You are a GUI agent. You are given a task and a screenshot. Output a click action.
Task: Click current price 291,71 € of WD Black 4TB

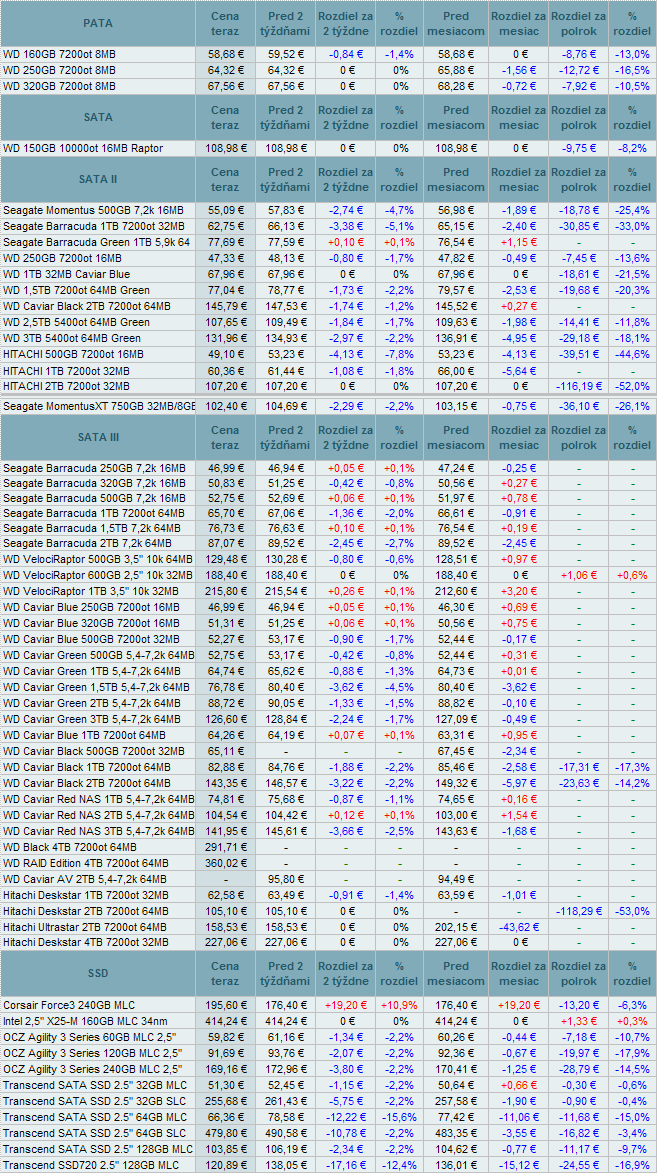click(225, 847)
